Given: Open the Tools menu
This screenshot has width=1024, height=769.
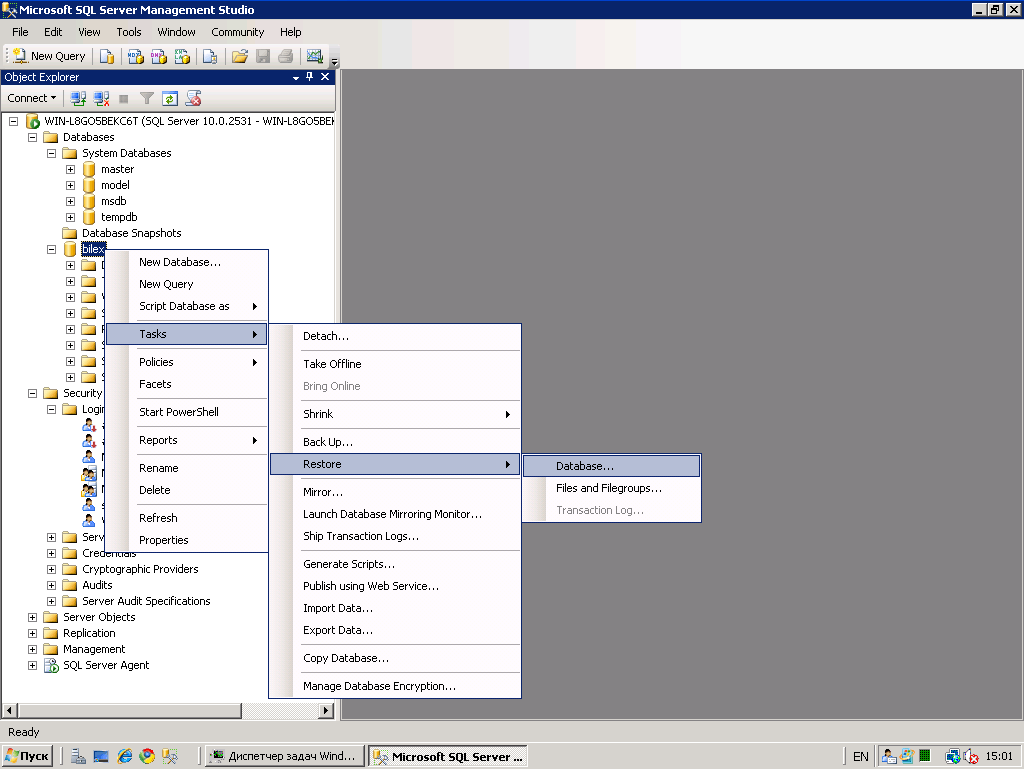Looking at the screenshot, I should pyautogui.click(x=129, y=32).
